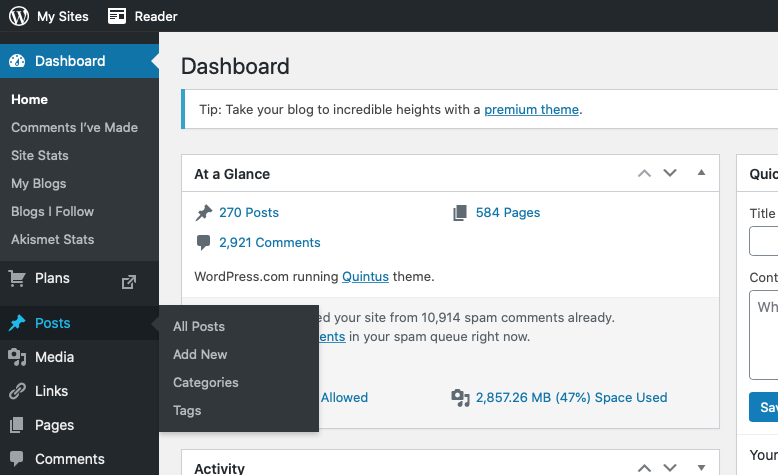
Task: Select All Posts from Posts submenu
Action: (x=199, y=326)
